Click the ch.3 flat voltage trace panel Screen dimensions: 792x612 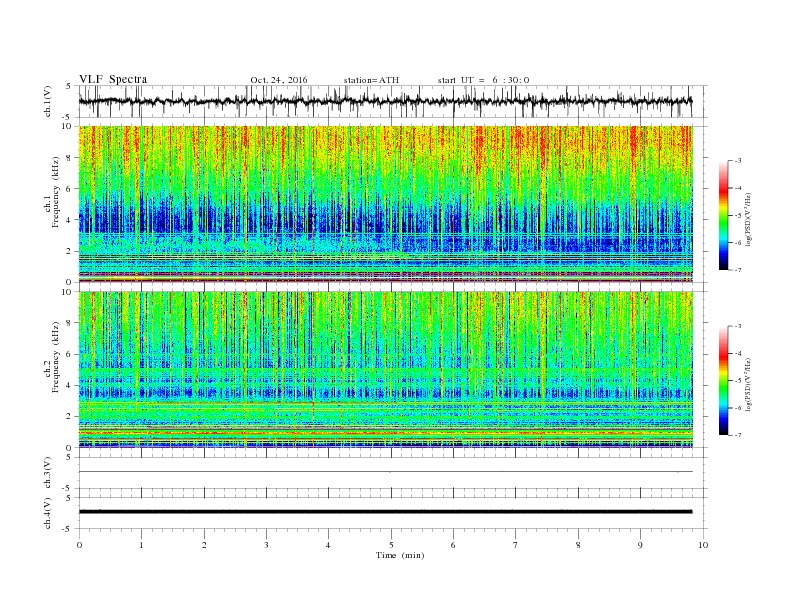coord(393,473)
